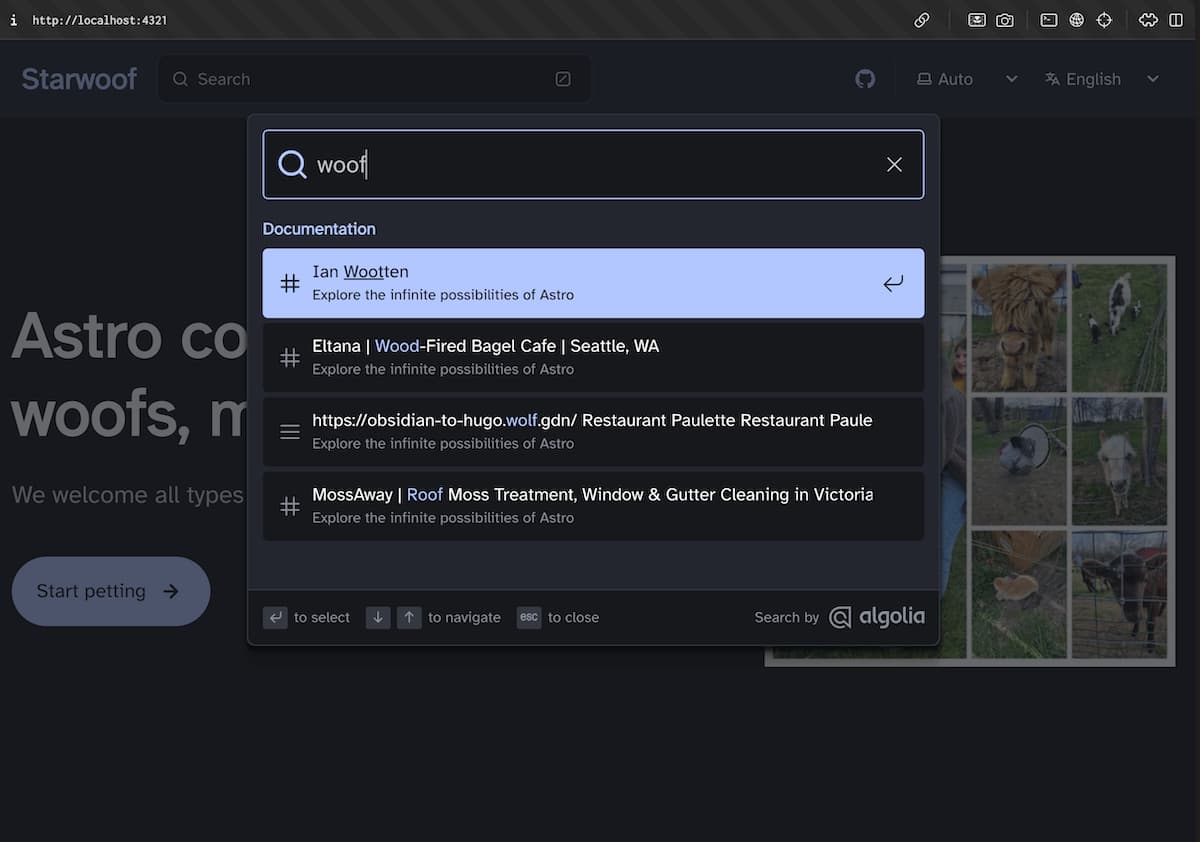
Task: Click the image download icon in browser toolbar
Action: click(977, 20)
